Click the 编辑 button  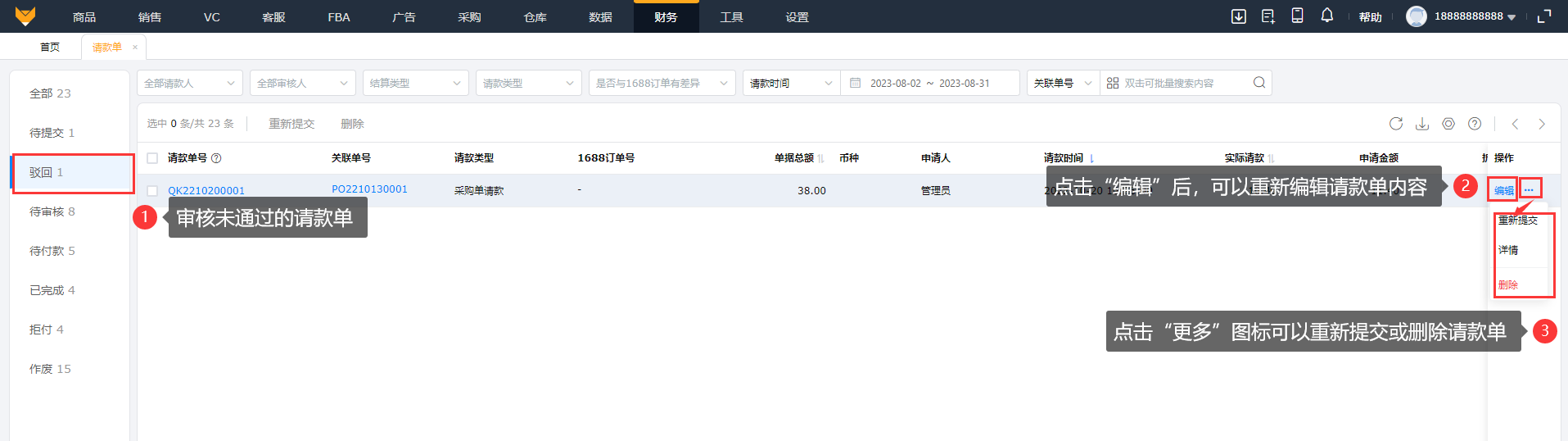tap(1503, 190)
